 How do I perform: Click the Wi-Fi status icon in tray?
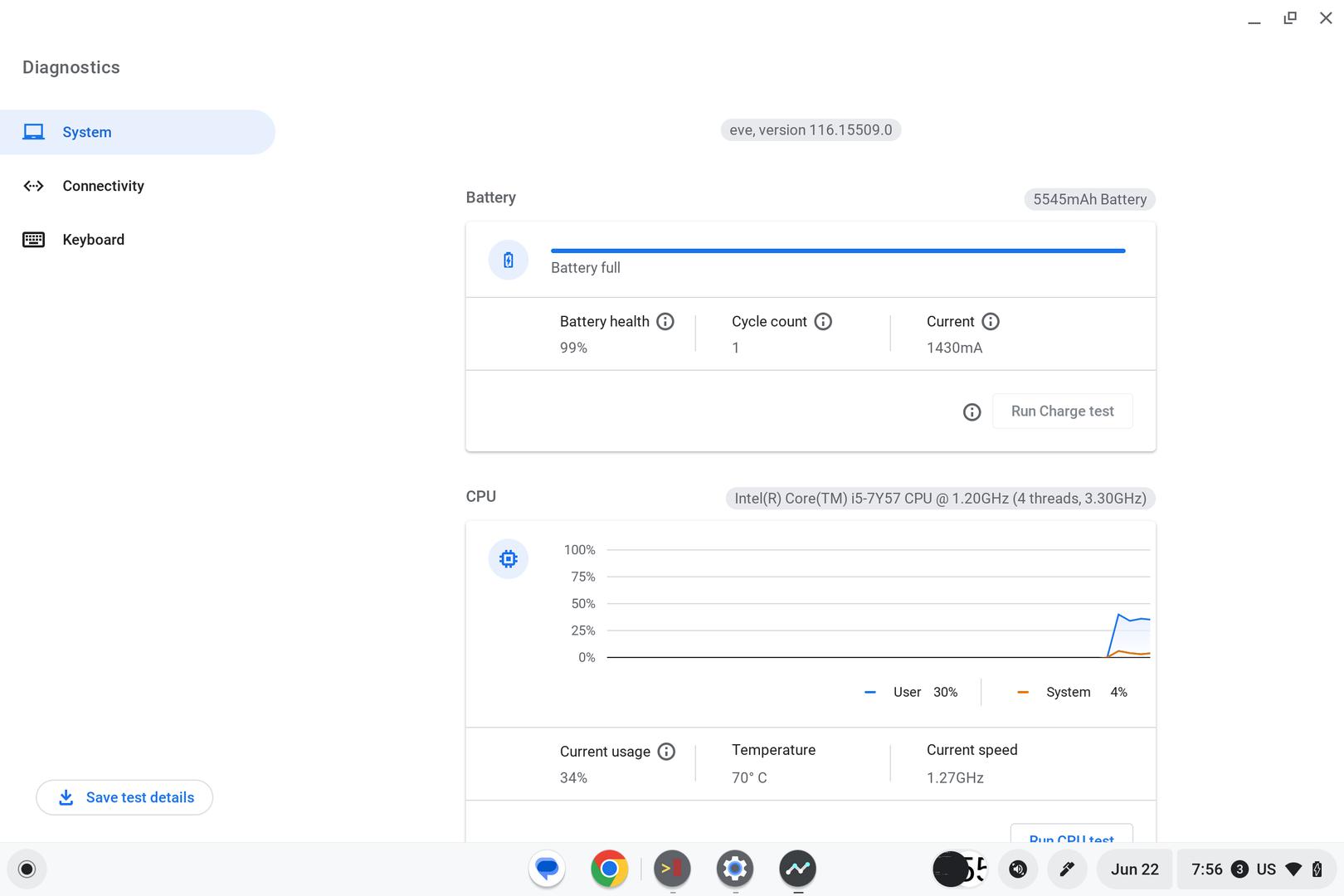pos(1293,869)
